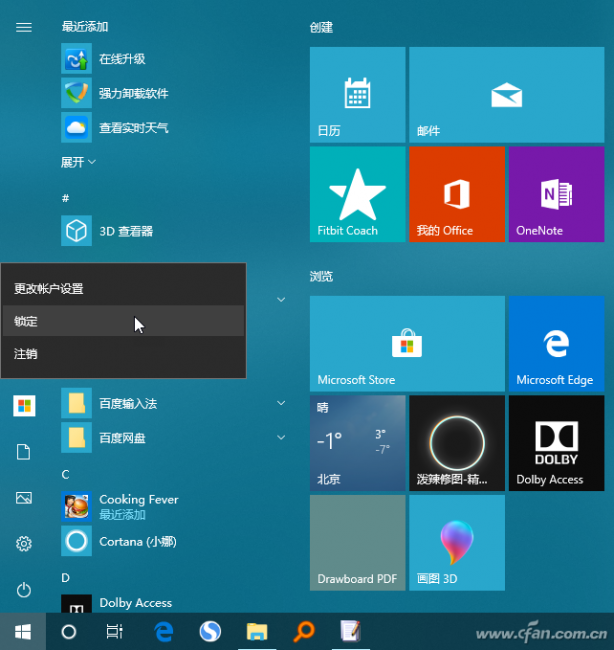Open the notepad app on the taskbar
This screenshot has width=614, height=650.
click(x=351, y=632)
